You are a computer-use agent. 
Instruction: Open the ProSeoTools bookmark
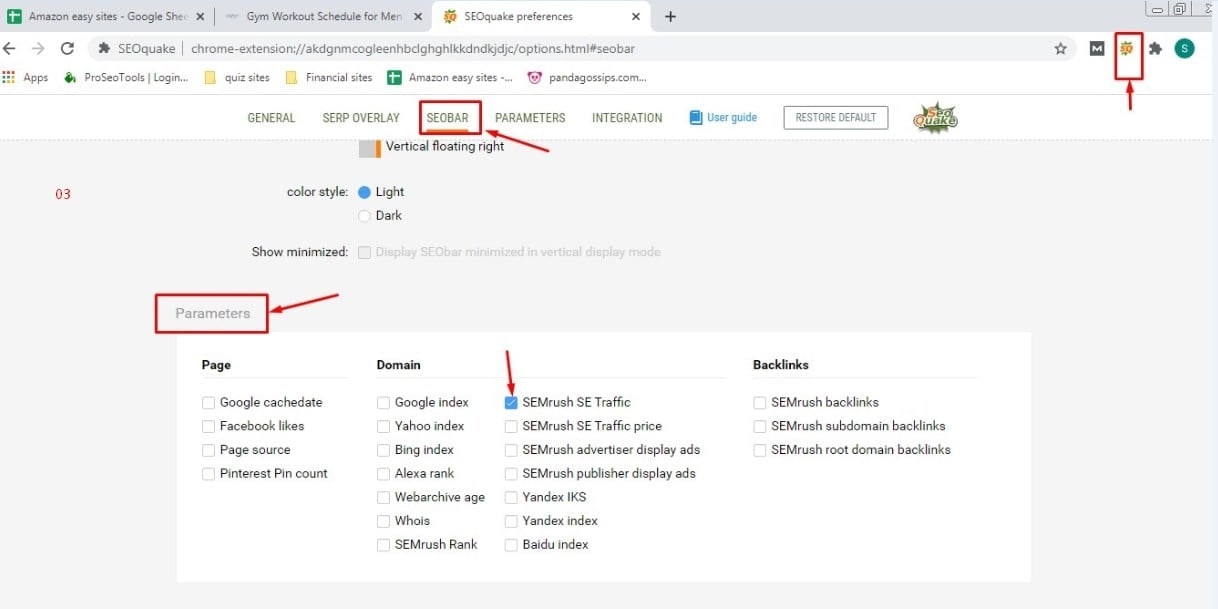(126, 77)
